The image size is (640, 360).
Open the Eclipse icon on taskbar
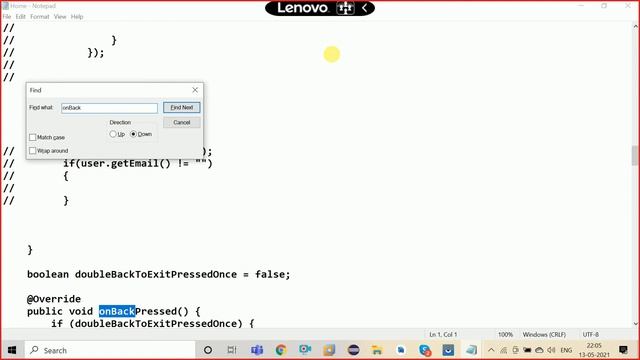point(353,350)
